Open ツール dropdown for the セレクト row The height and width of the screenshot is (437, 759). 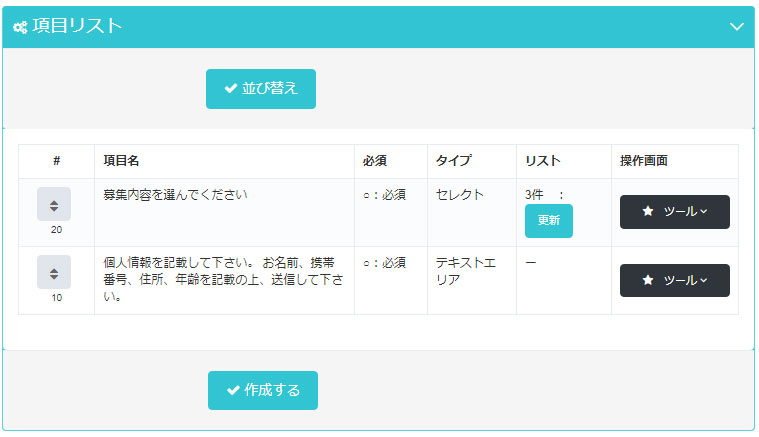click(674, 212)
